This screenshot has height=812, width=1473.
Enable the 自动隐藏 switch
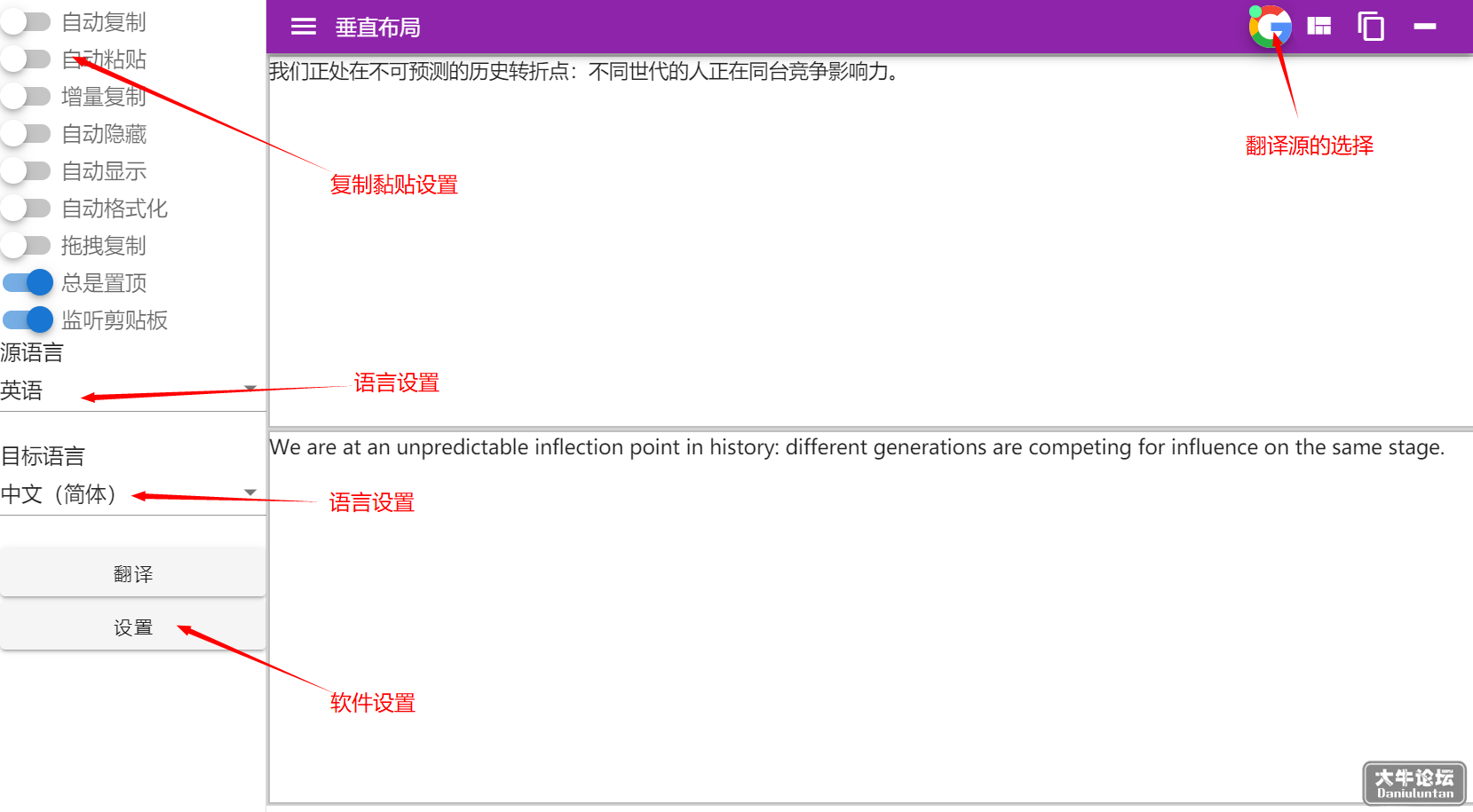(x=26, y=133)
